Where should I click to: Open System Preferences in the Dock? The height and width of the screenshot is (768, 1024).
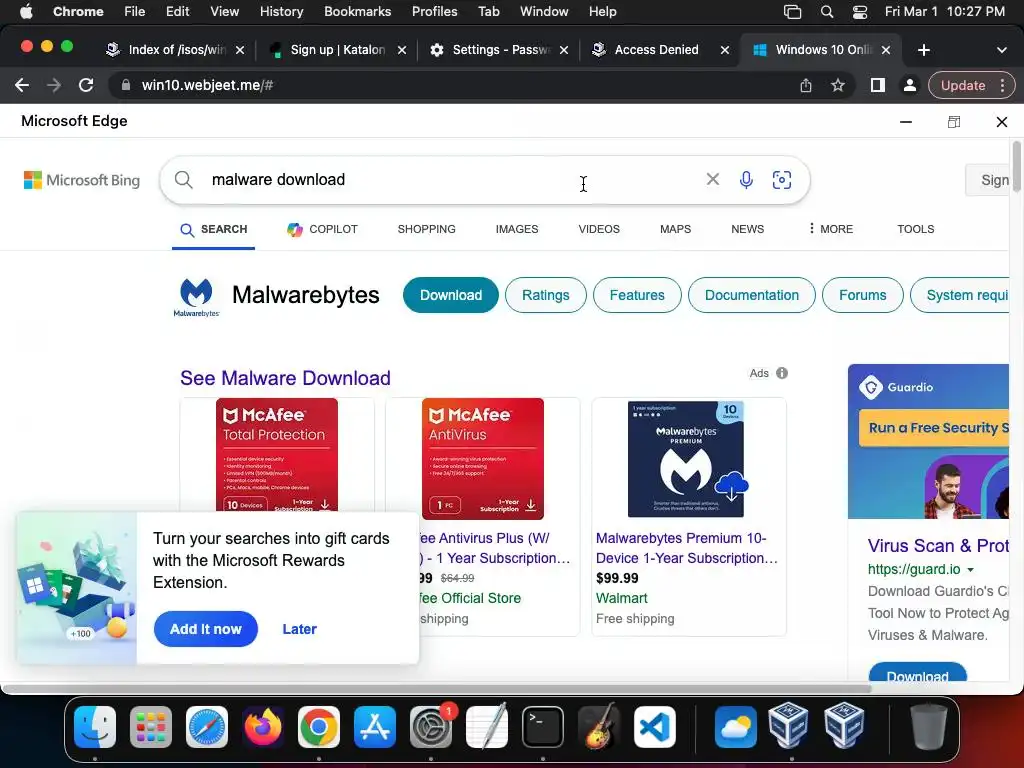coord(431,727)
